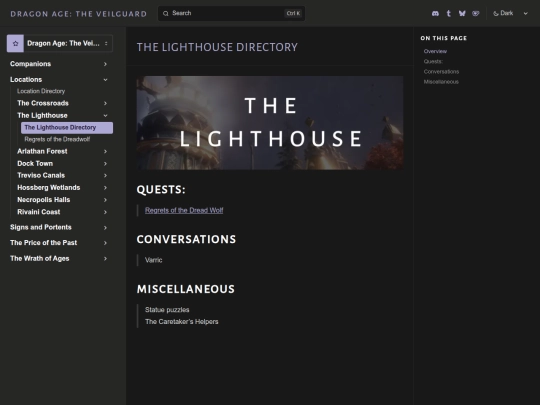
Task: Expand Rivaini Coast chevron
Action: (x=105, y=212)
